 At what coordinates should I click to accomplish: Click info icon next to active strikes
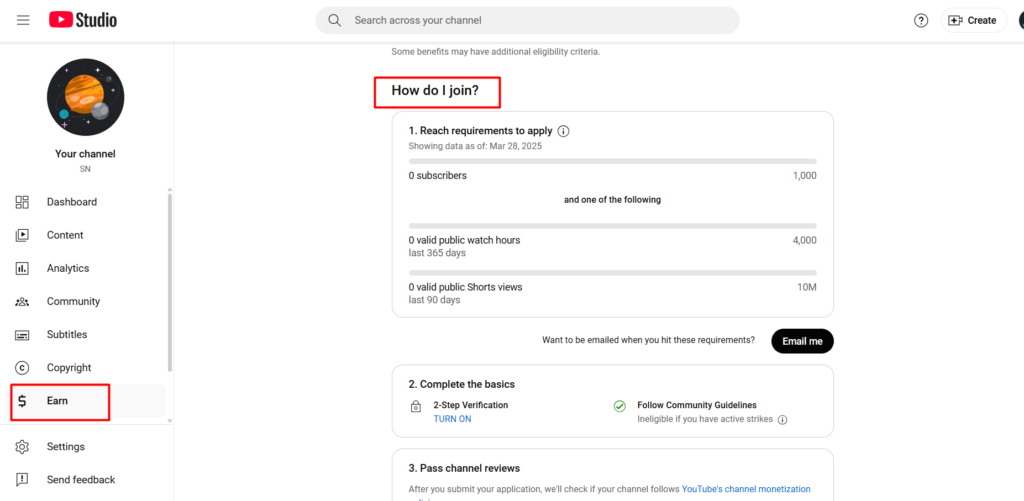pos(782,420)
